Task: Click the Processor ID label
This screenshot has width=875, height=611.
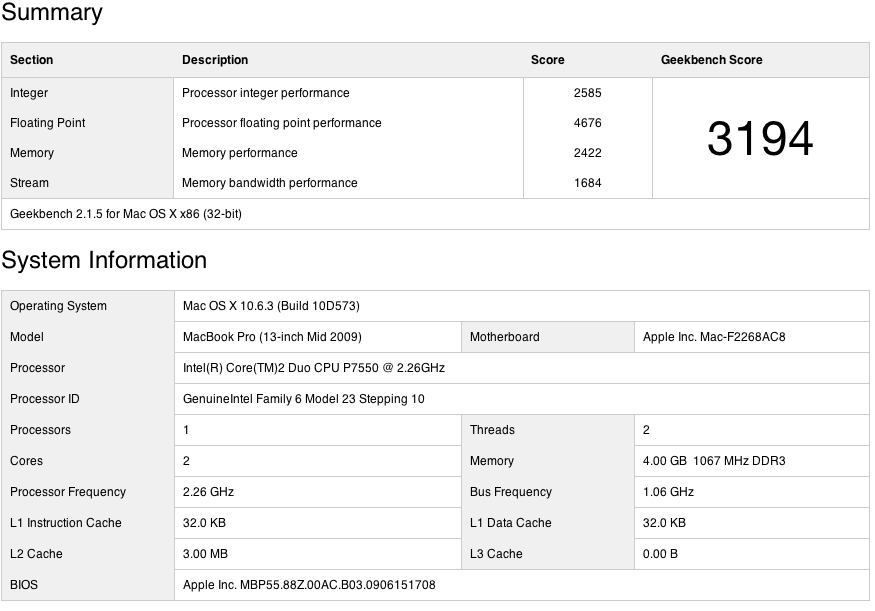Action: click(45, 399)
